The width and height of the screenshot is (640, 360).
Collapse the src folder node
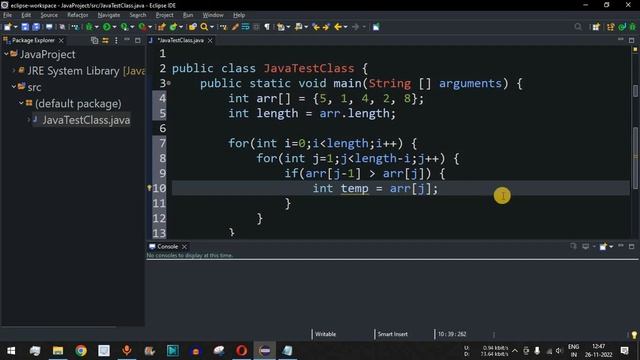[13, 87]
